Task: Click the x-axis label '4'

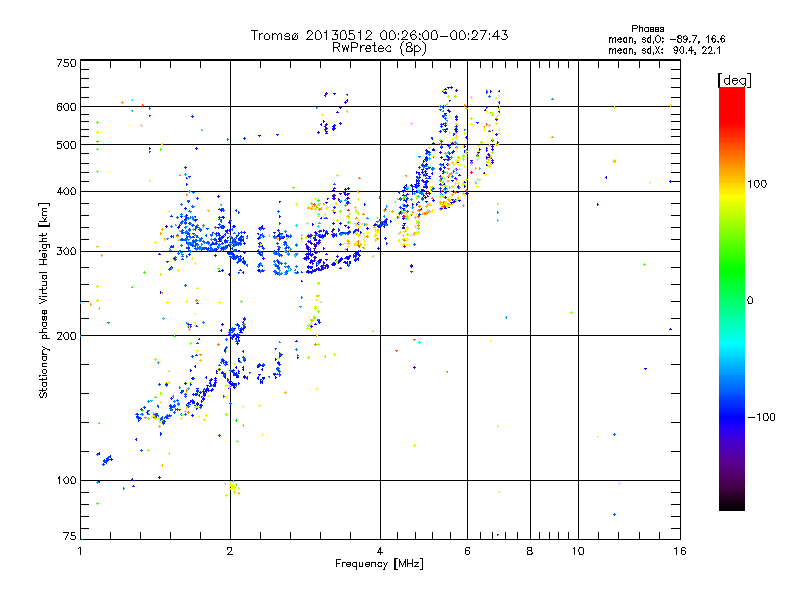Action: (x=380, y=551)
